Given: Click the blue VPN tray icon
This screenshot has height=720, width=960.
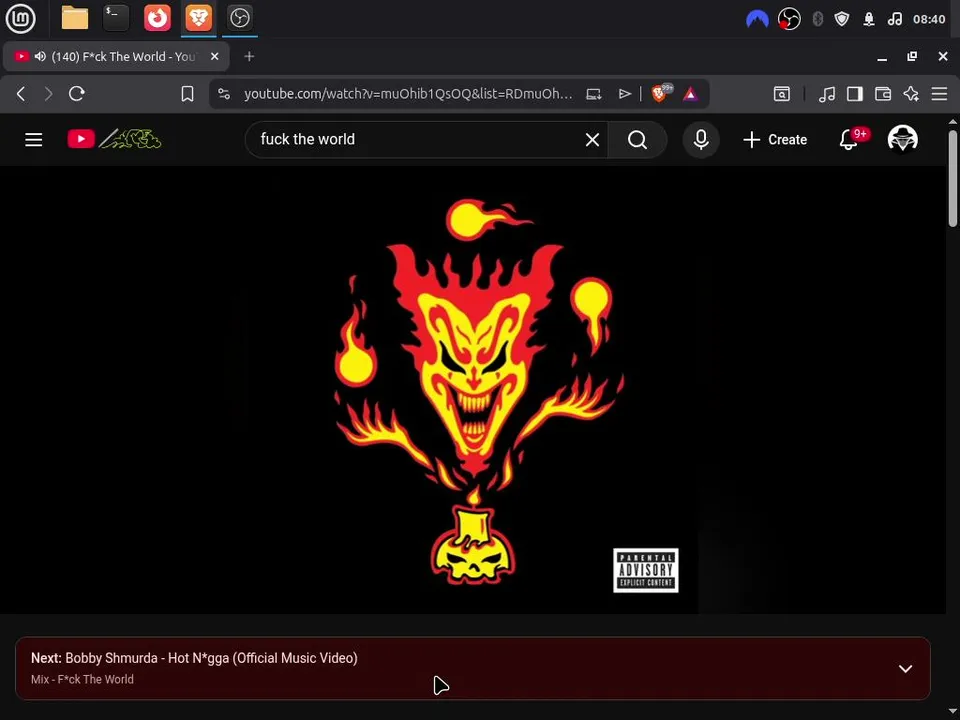Looking at the screenshot, I should click(757, 19).
